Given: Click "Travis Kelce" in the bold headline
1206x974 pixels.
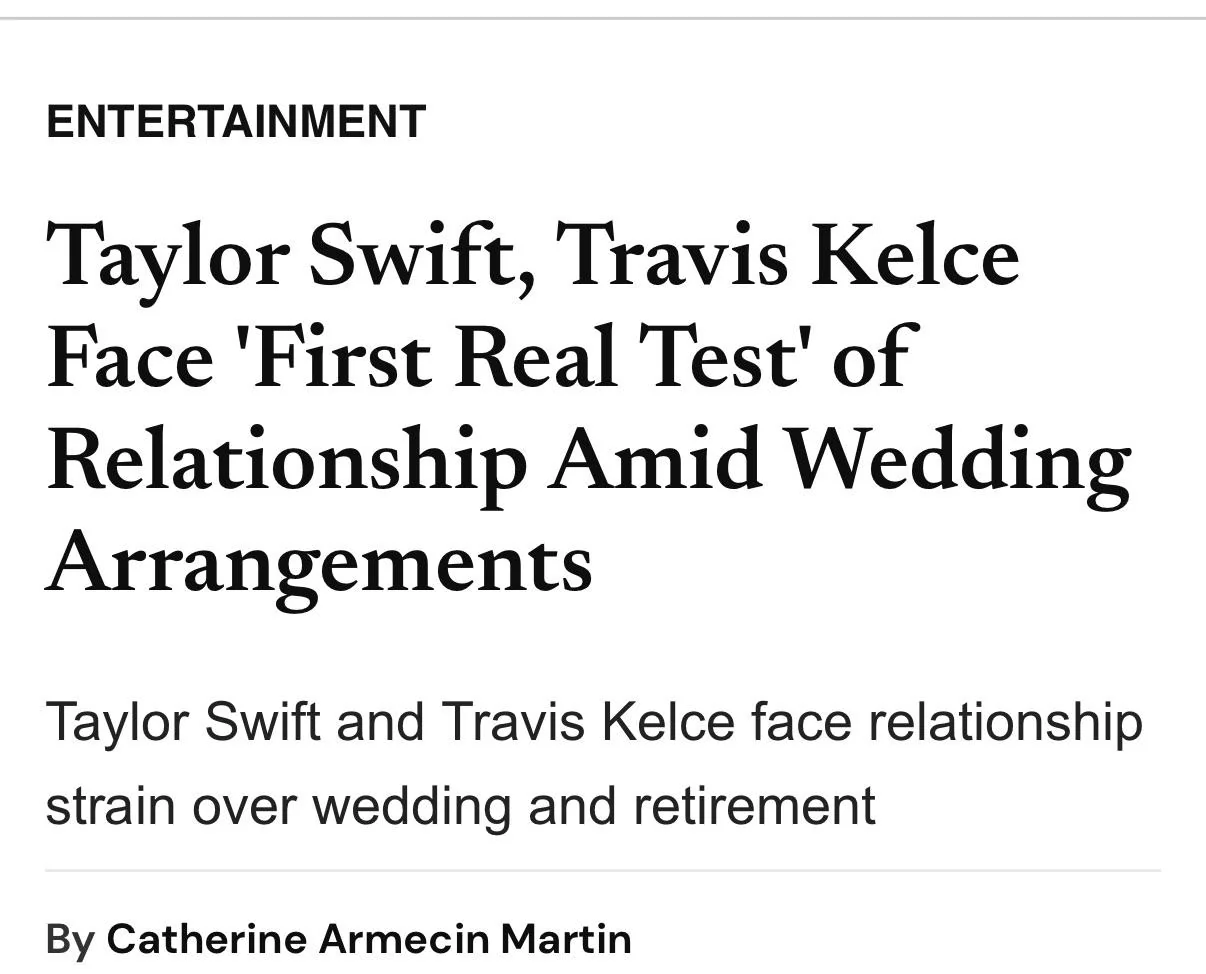Looking at the screenshot, I should (786, 255).
